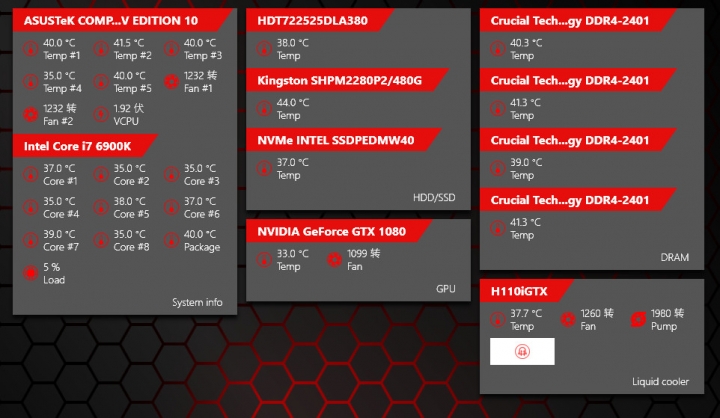Click the 41.5 °C Temp #2 reading
The image size is (720, 418).
pyautogui.click(x=129, y=43)
